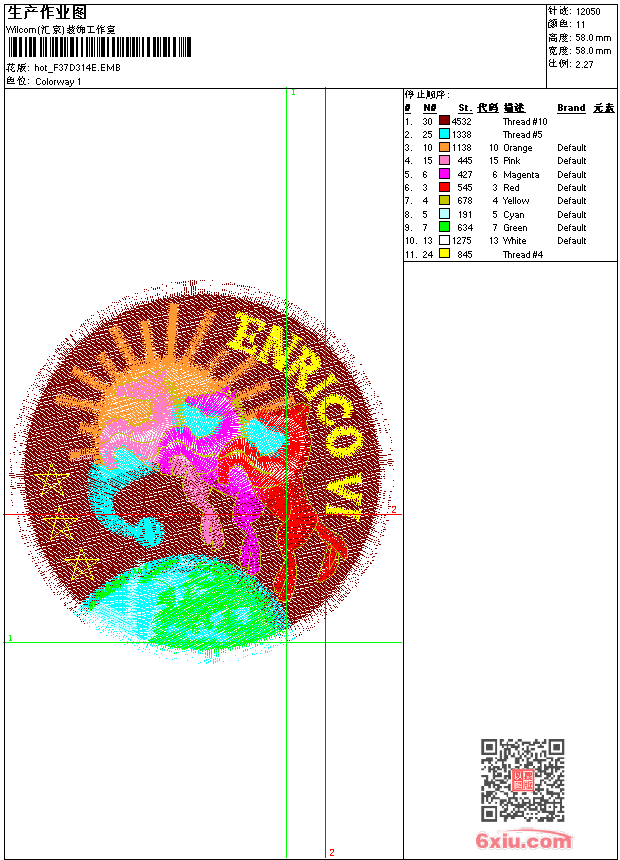Click the embroidered ENRICOVI design preview
This screenshot has height=860, width=620.
pyautogui.click(x=201, y=472)
